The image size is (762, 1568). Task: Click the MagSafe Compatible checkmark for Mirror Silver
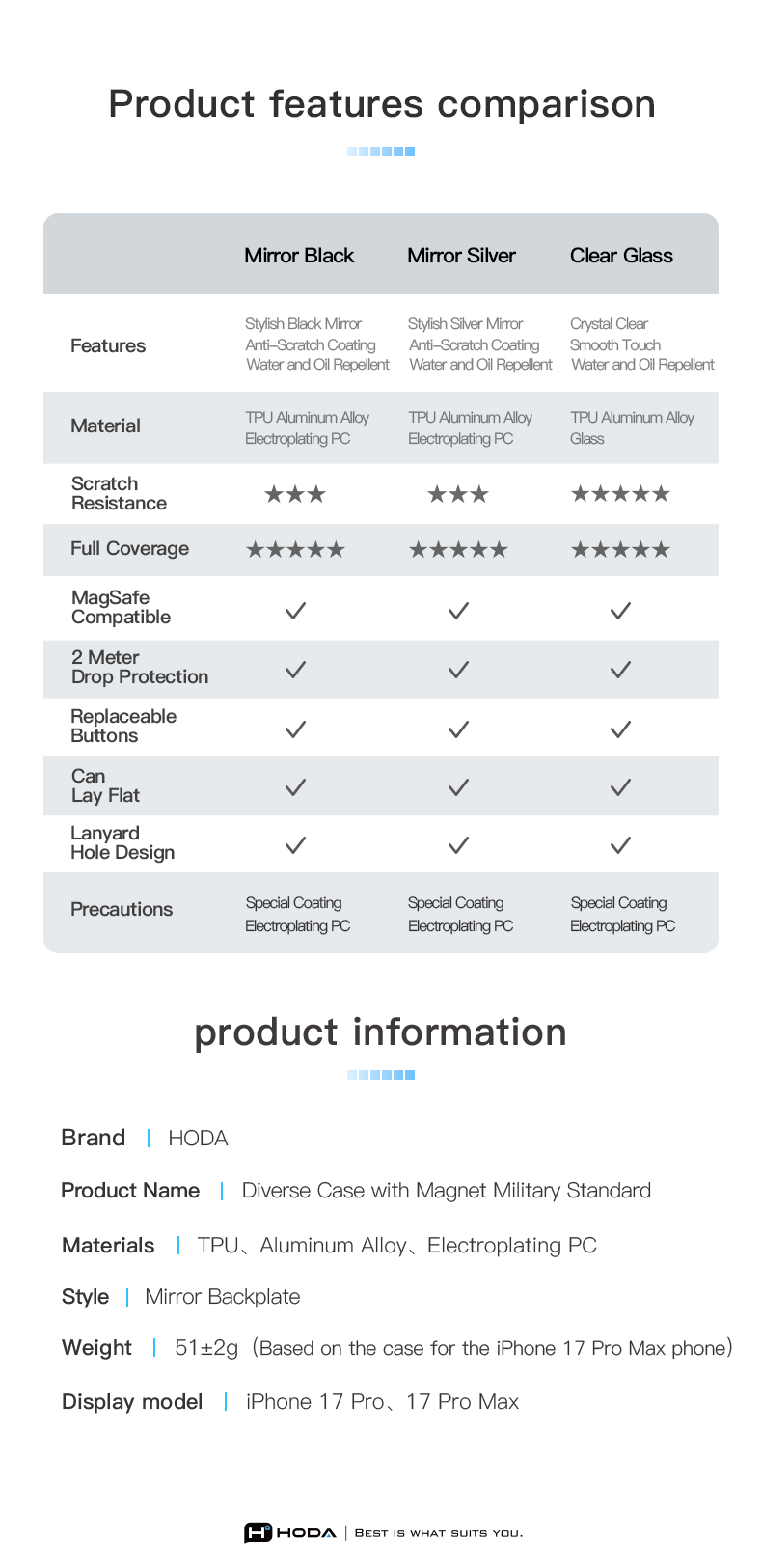point(459,611)
